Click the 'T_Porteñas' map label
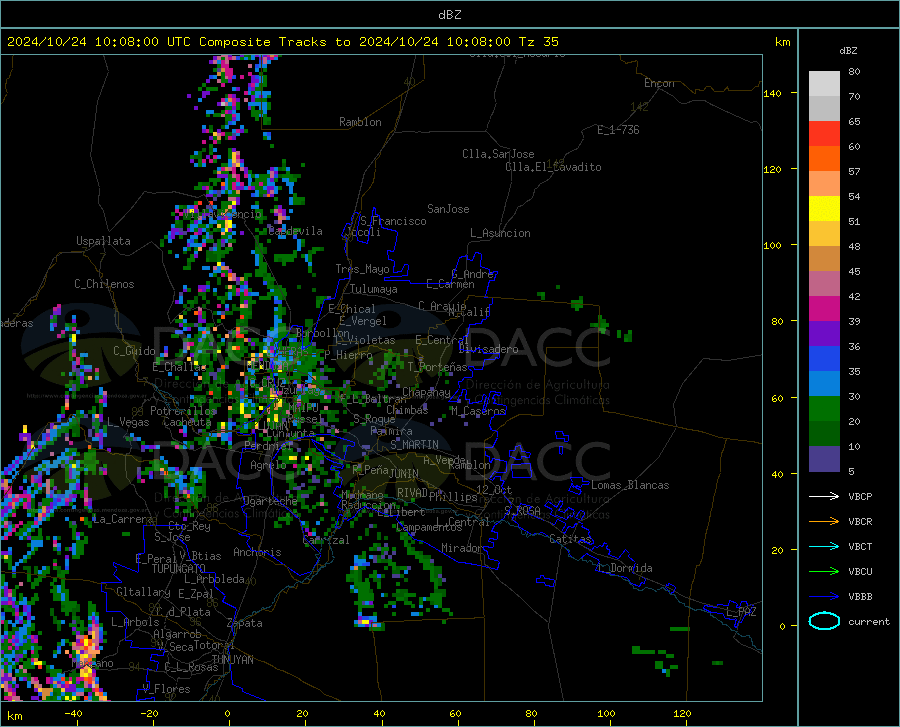900x727 pixels. pos(437,367)
